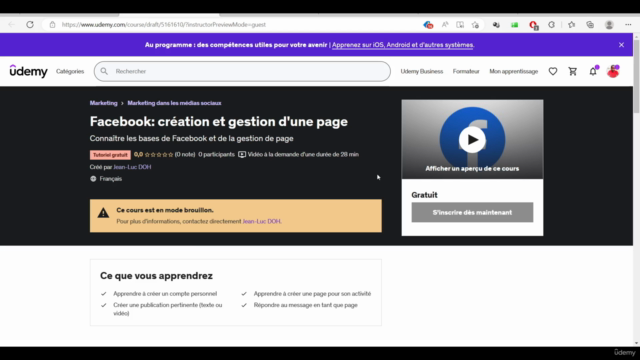This screenshot has height=360, width=640.
Task: Open Marketing dans les médias sociaux breadcrumb
Action: tap(174, 103)
